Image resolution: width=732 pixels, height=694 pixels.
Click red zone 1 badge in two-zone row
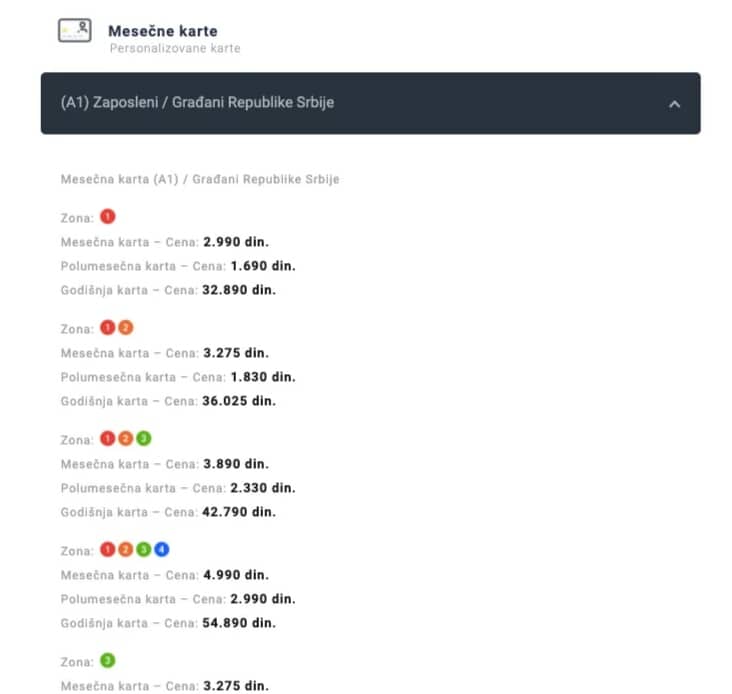pos(108,328)
